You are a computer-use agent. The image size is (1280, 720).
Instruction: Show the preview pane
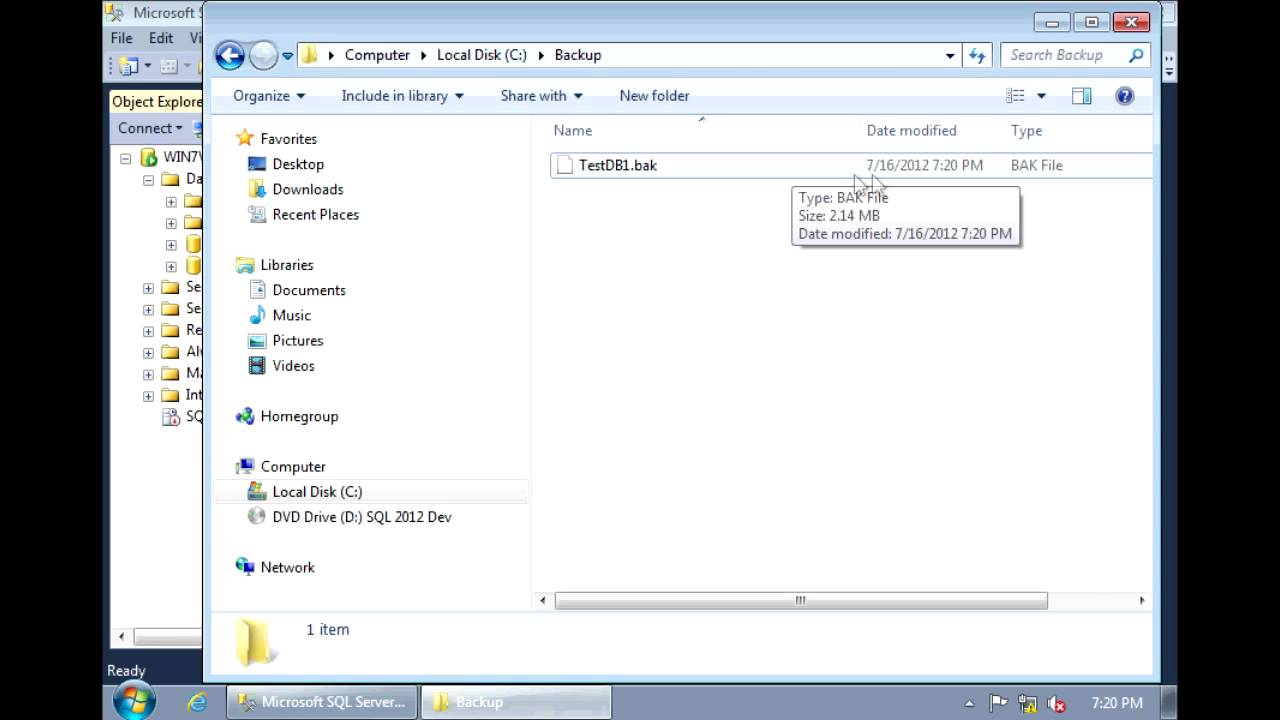coord(1081,96)
